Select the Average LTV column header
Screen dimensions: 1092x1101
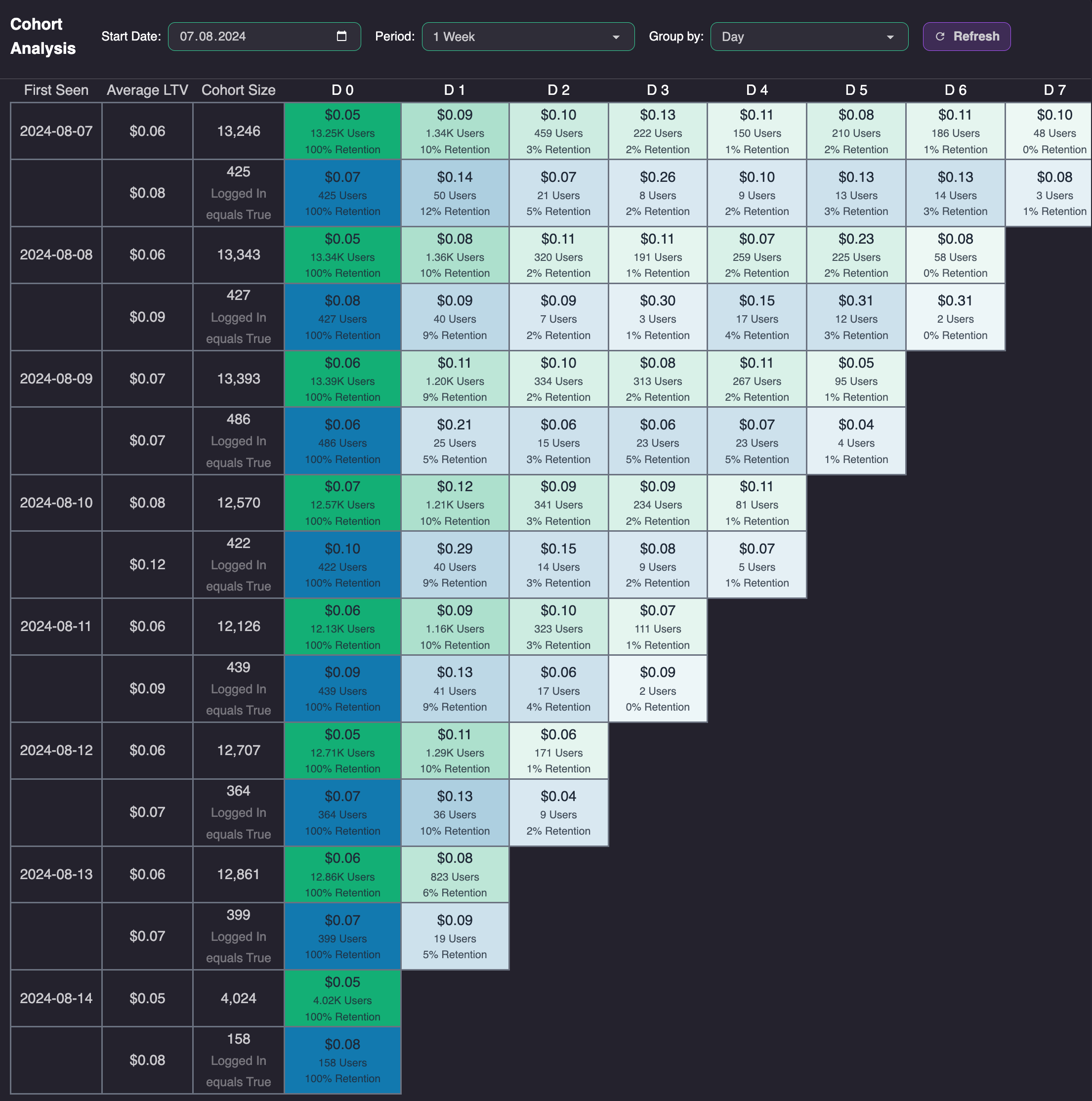coord(147,90)
